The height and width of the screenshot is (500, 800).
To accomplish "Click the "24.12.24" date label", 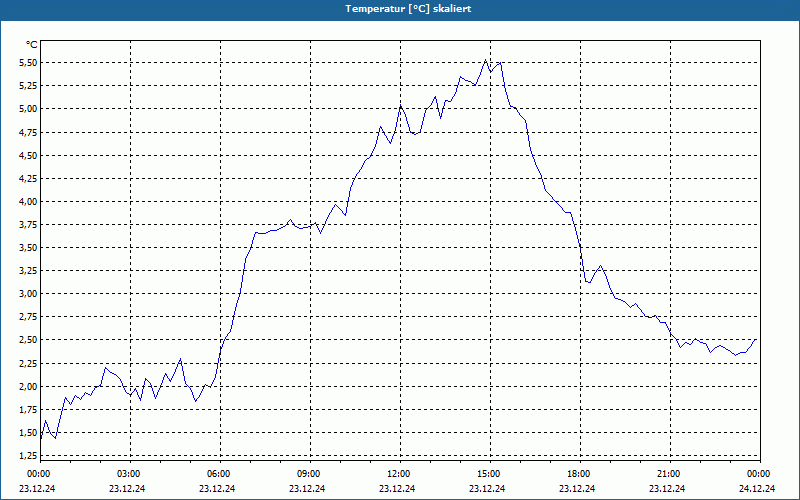I will click(x=757, y=489).
